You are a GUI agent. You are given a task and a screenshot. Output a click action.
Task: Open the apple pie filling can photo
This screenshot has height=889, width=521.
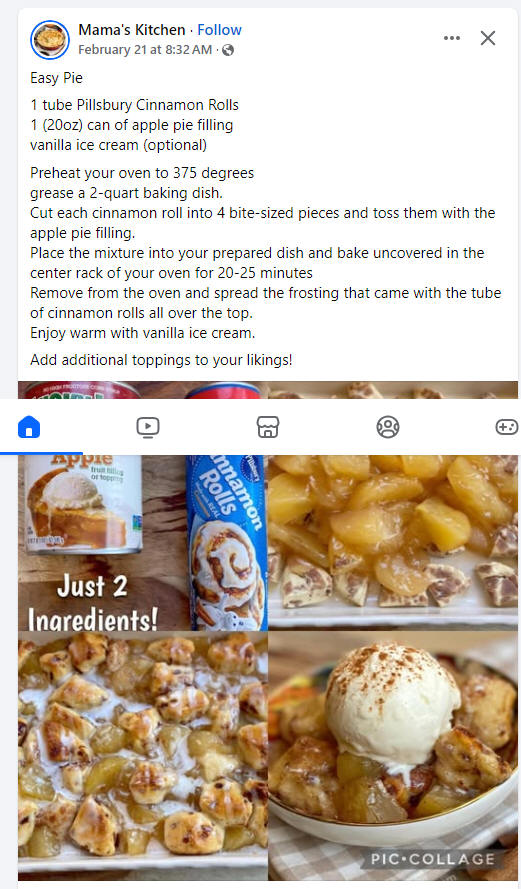(83, 504)
